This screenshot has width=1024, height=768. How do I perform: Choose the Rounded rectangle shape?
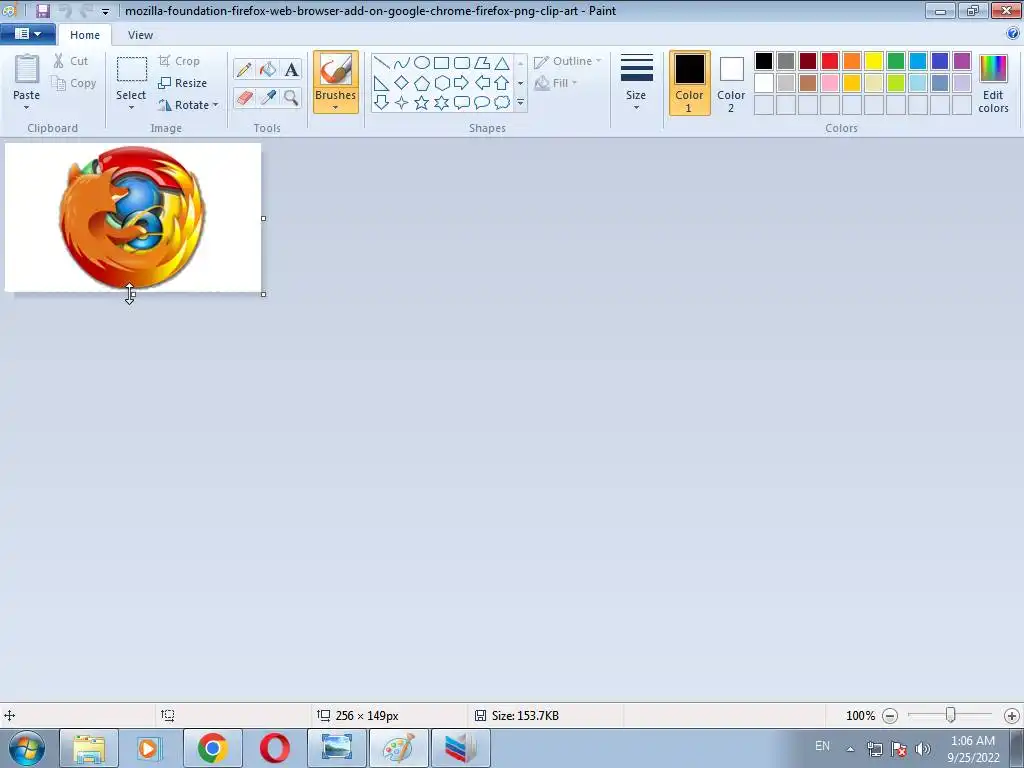462,63
